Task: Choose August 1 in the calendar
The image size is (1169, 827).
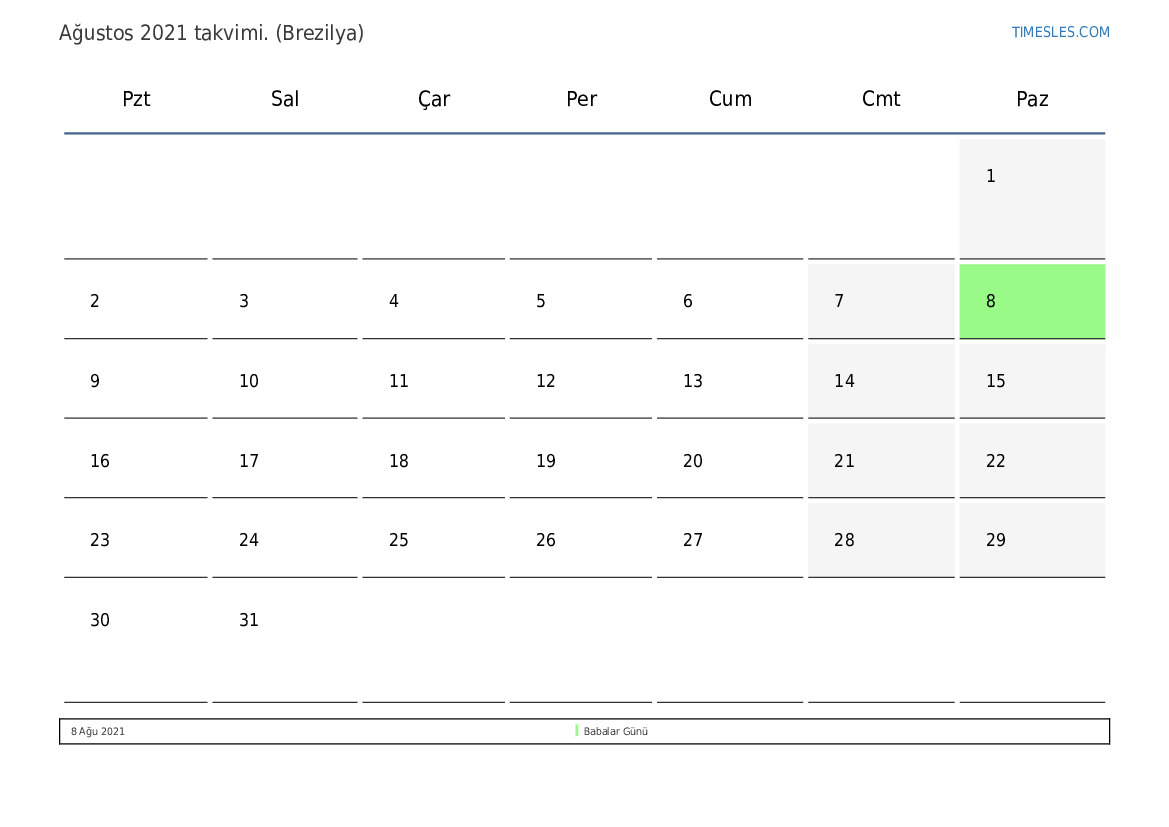Action: point(1032,198)
